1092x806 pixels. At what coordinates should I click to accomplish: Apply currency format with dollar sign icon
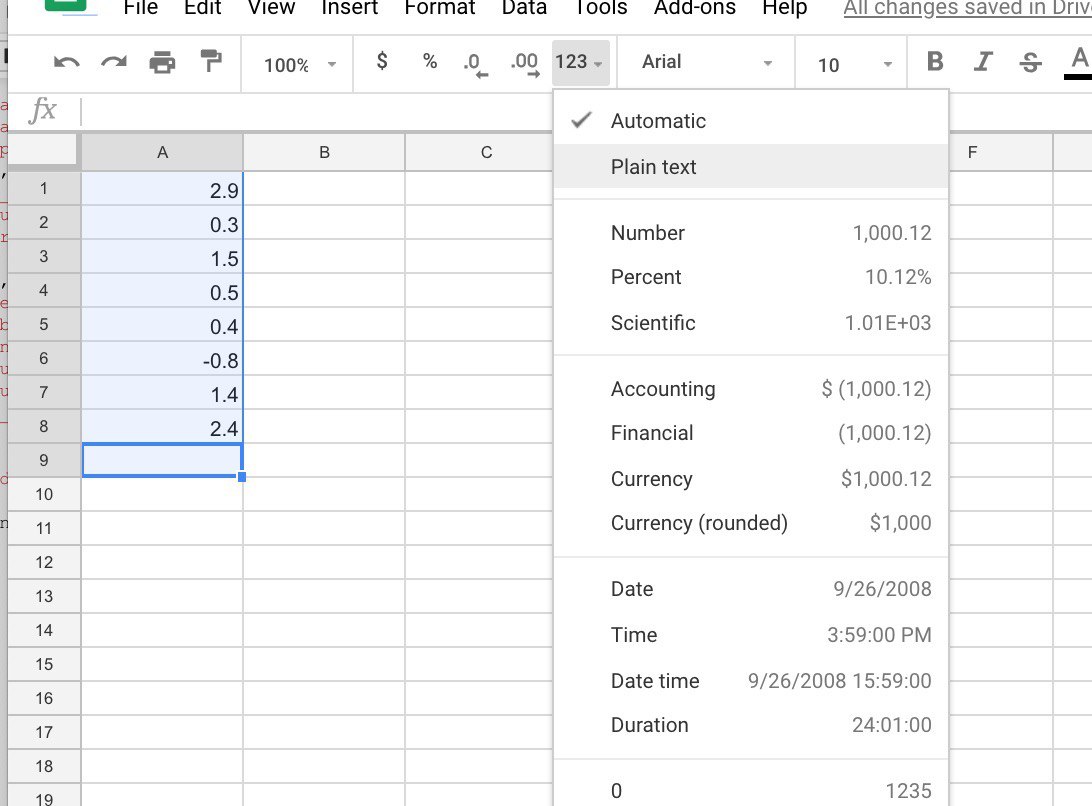pyautogui.click(x=381, y=62)
